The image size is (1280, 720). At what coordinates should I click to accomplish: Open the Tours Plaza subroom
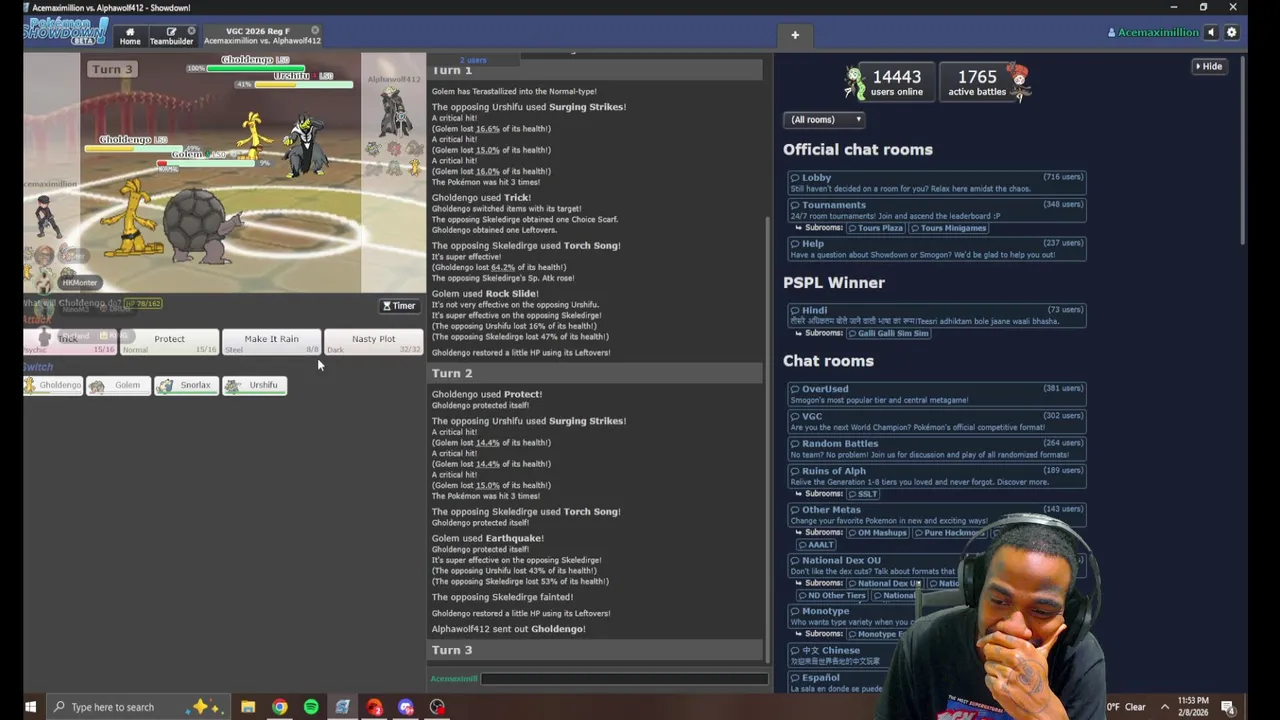(876, 228)
